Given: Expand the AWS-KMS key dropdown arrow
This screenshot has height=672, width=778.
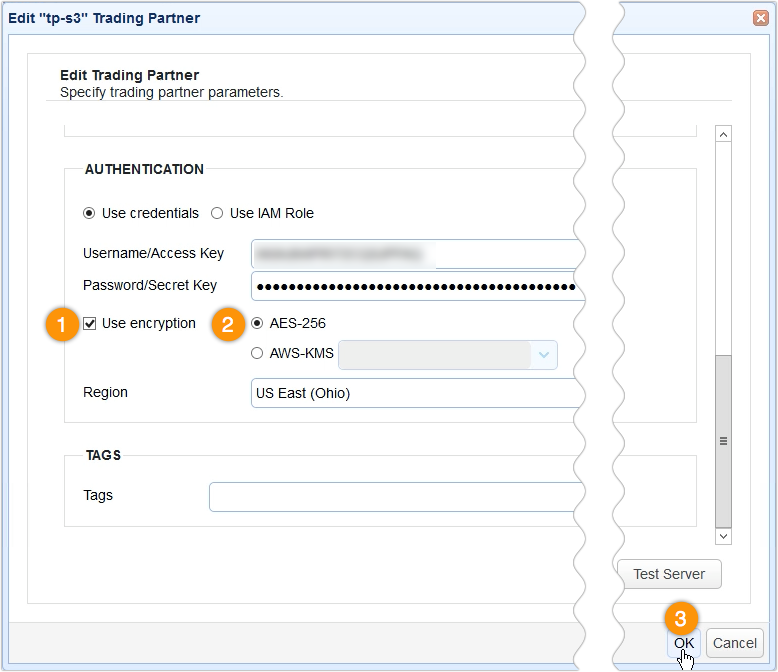Looking at the screenshot, I should click(544, 354).
